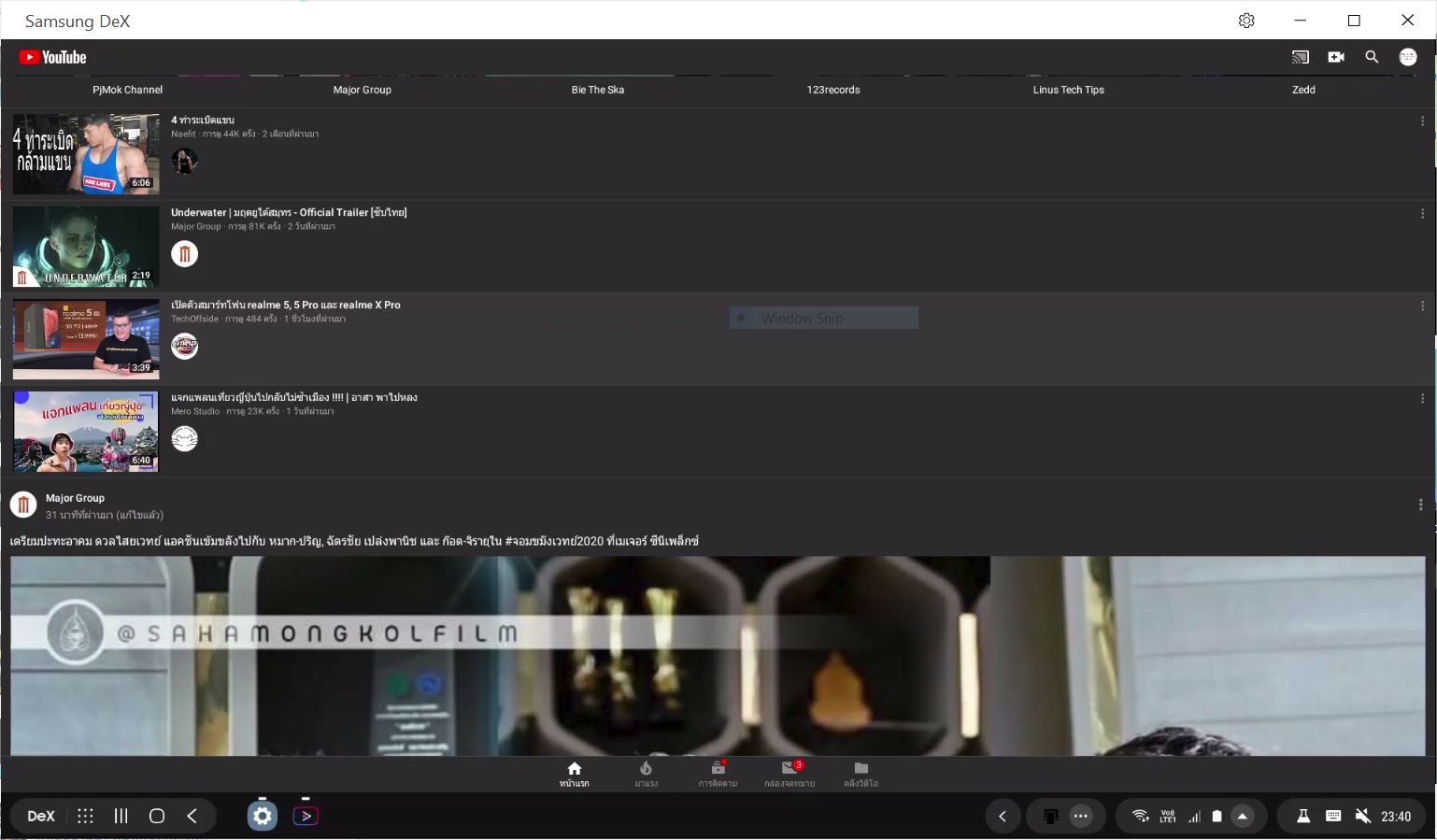Open Mero Studio channel avatar

point(185,438)
